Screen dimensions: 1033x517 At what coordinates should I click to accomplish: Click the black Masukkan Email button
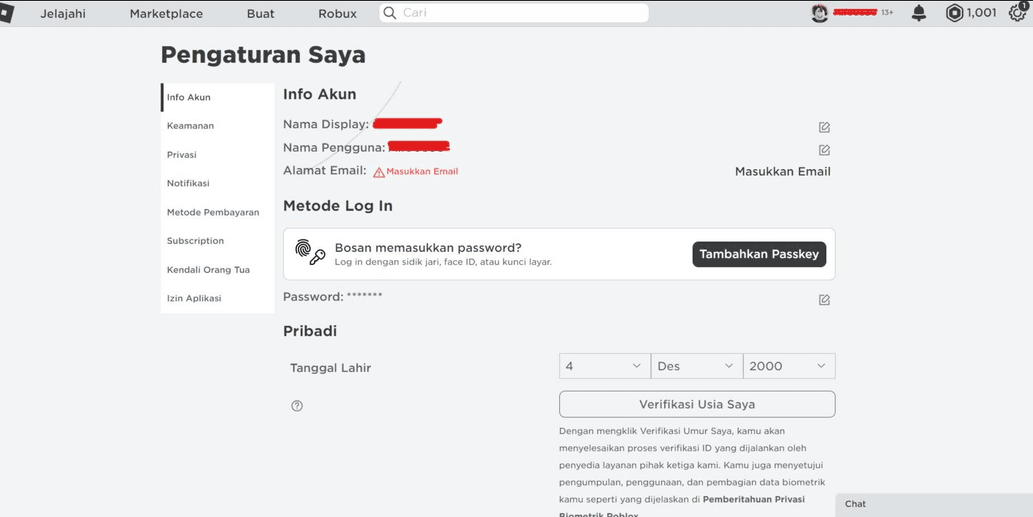(x=783, y=172)
